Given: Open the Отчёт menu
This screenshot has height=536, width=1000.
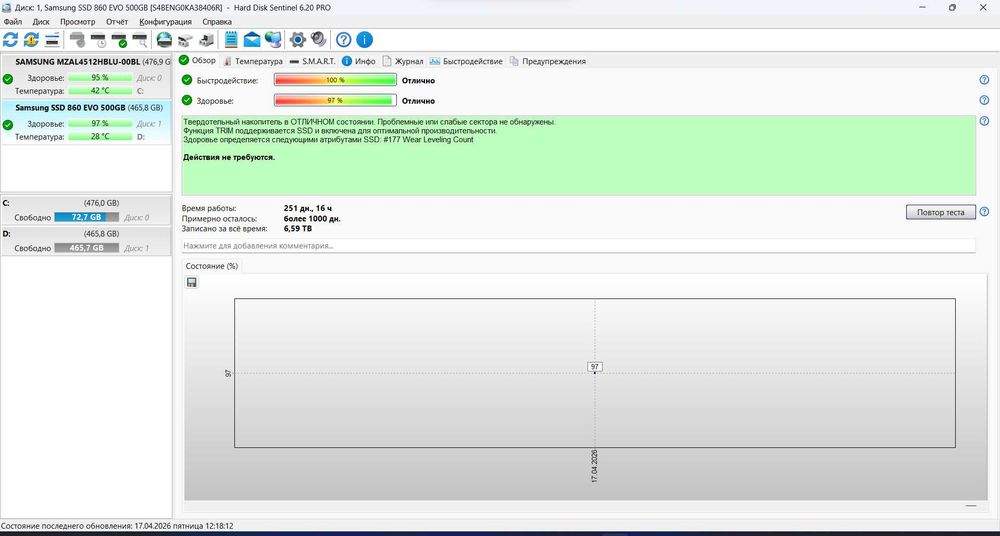Looking at the screenshot, I should [x=117, y=22].
